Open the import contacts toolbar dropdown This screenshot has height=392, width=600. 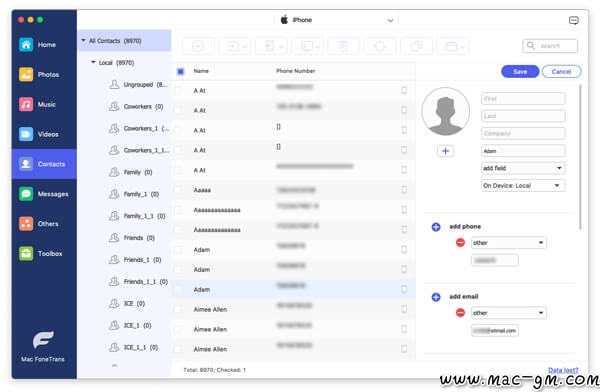tap(235, 46)
